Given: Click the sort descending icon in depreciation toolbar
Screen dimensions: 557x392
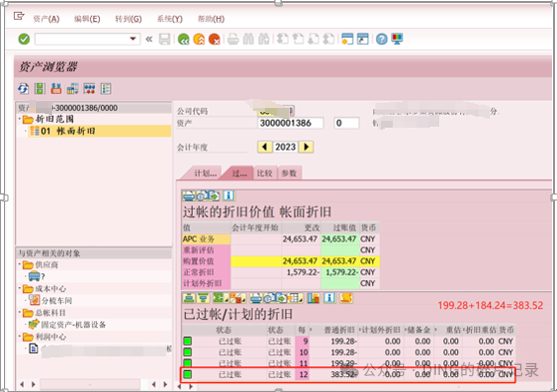Looking at the screenshot, I should click(x=203, y=298).
